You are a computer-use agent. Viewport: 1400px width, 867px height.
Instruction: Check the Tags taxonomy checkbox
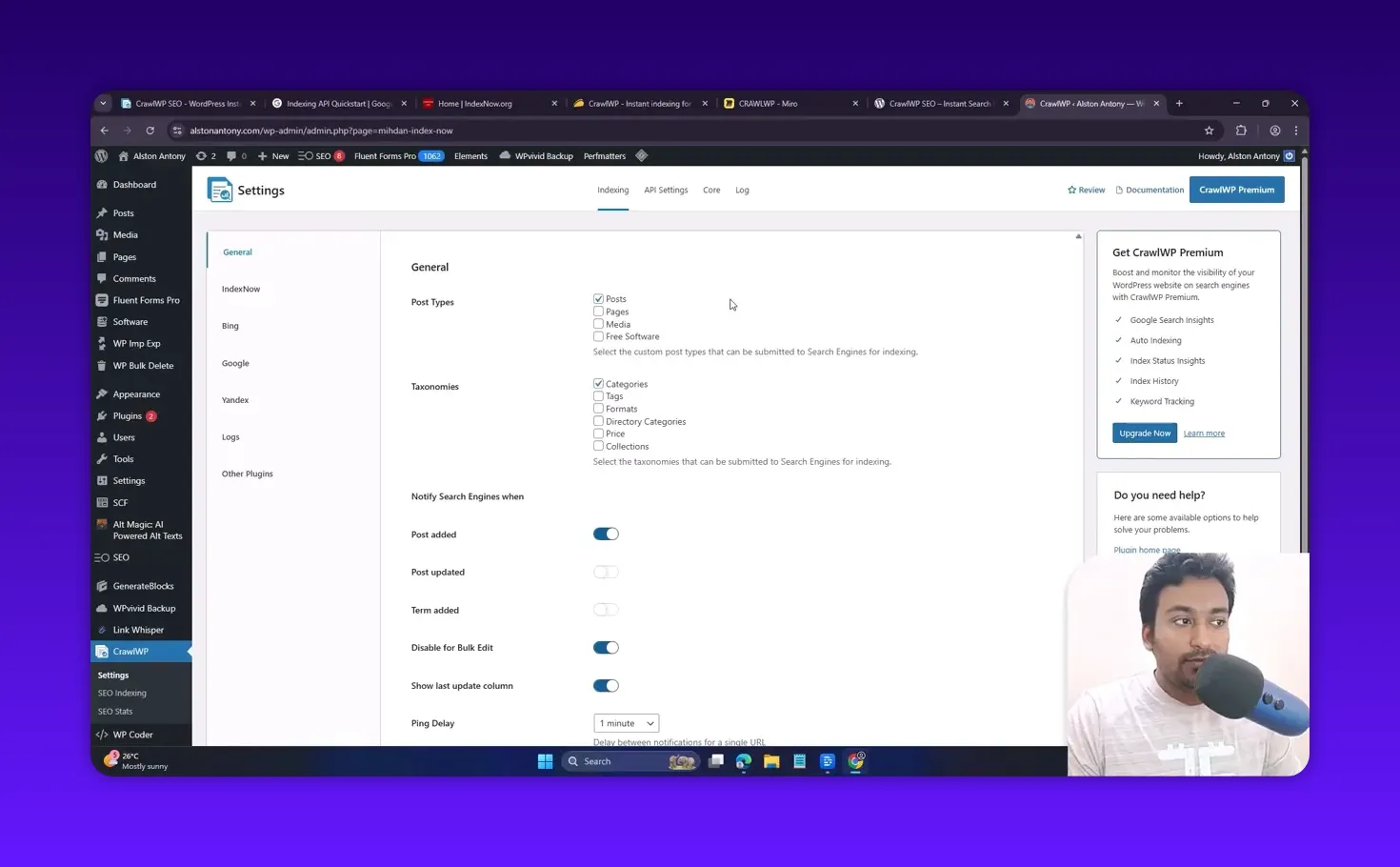(x=598, y=396)
